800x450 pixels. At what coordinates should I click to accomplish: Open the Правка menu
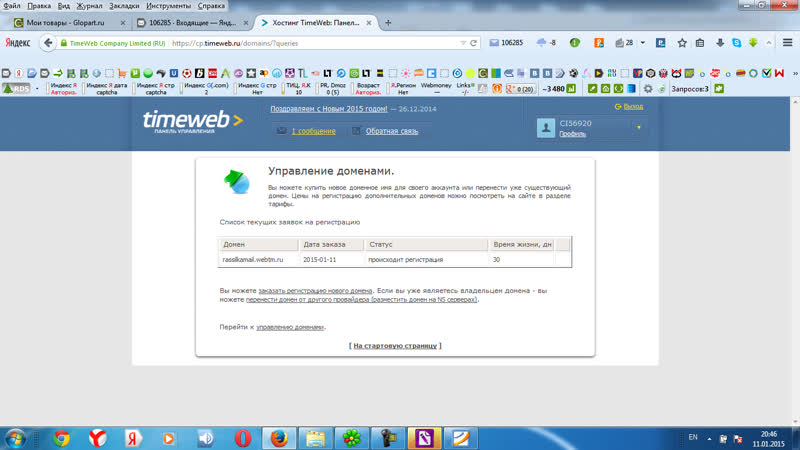tap(39, 6)
